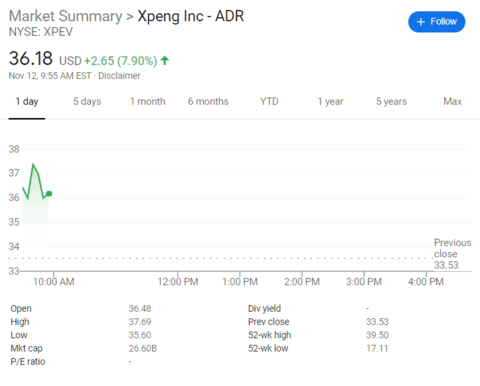The height and width of the screenshot is (386, 480).
Task: Click the plus icon in Follow button
Action: pyautogui.click(x=421, y=22)
